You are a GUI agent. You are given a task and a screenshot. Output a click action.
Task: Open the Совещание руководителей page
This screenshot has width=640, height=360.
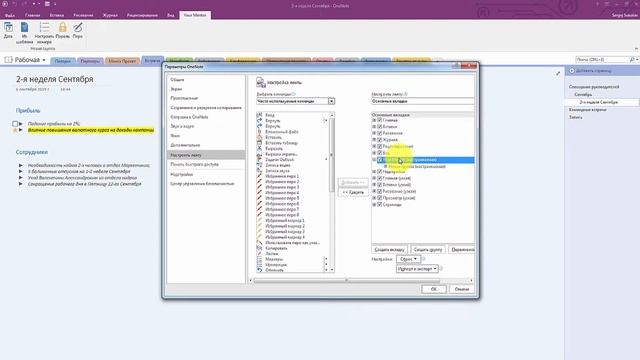tap(594, 87)
